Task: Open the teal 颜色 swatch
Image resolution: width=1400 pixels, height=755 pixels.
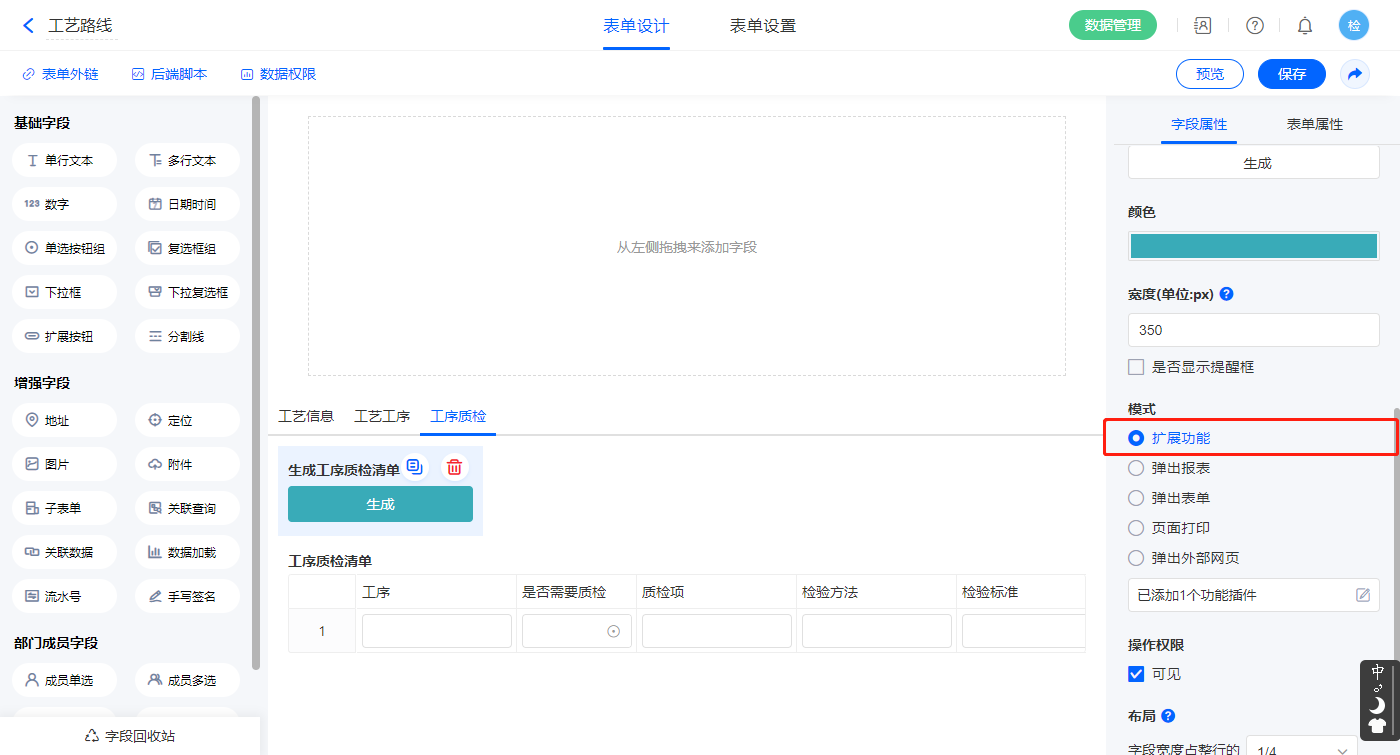Action: click(1253, 246)
